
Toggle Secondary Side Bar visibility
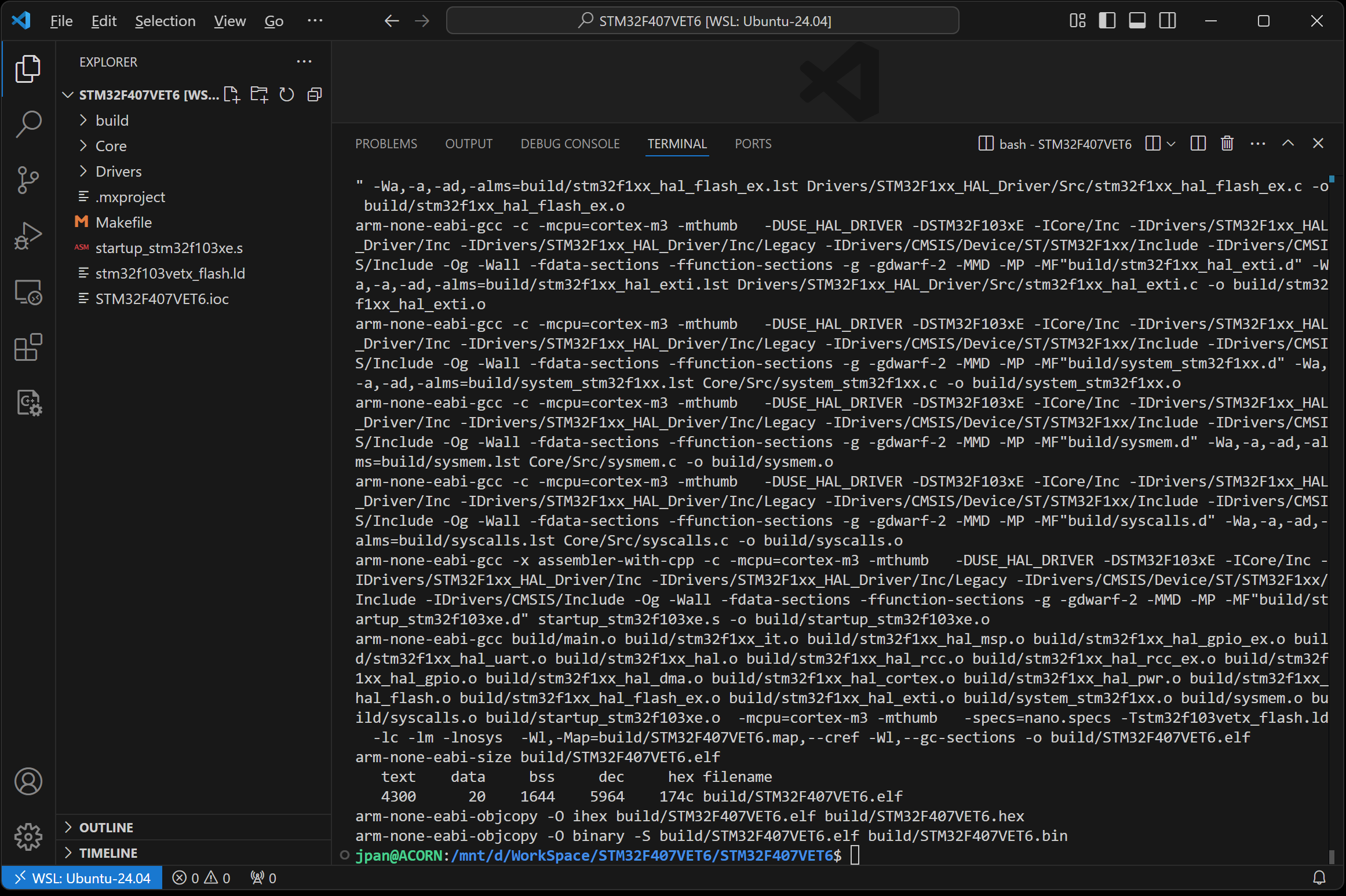[1168, 21]
